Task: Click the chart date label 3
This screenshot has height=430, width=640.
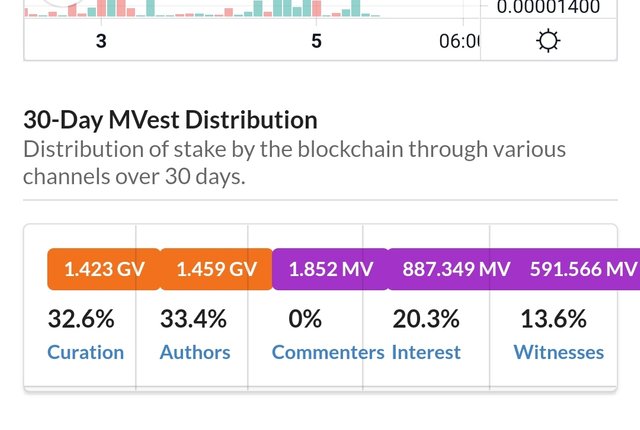Action: (x=101, y=41)
